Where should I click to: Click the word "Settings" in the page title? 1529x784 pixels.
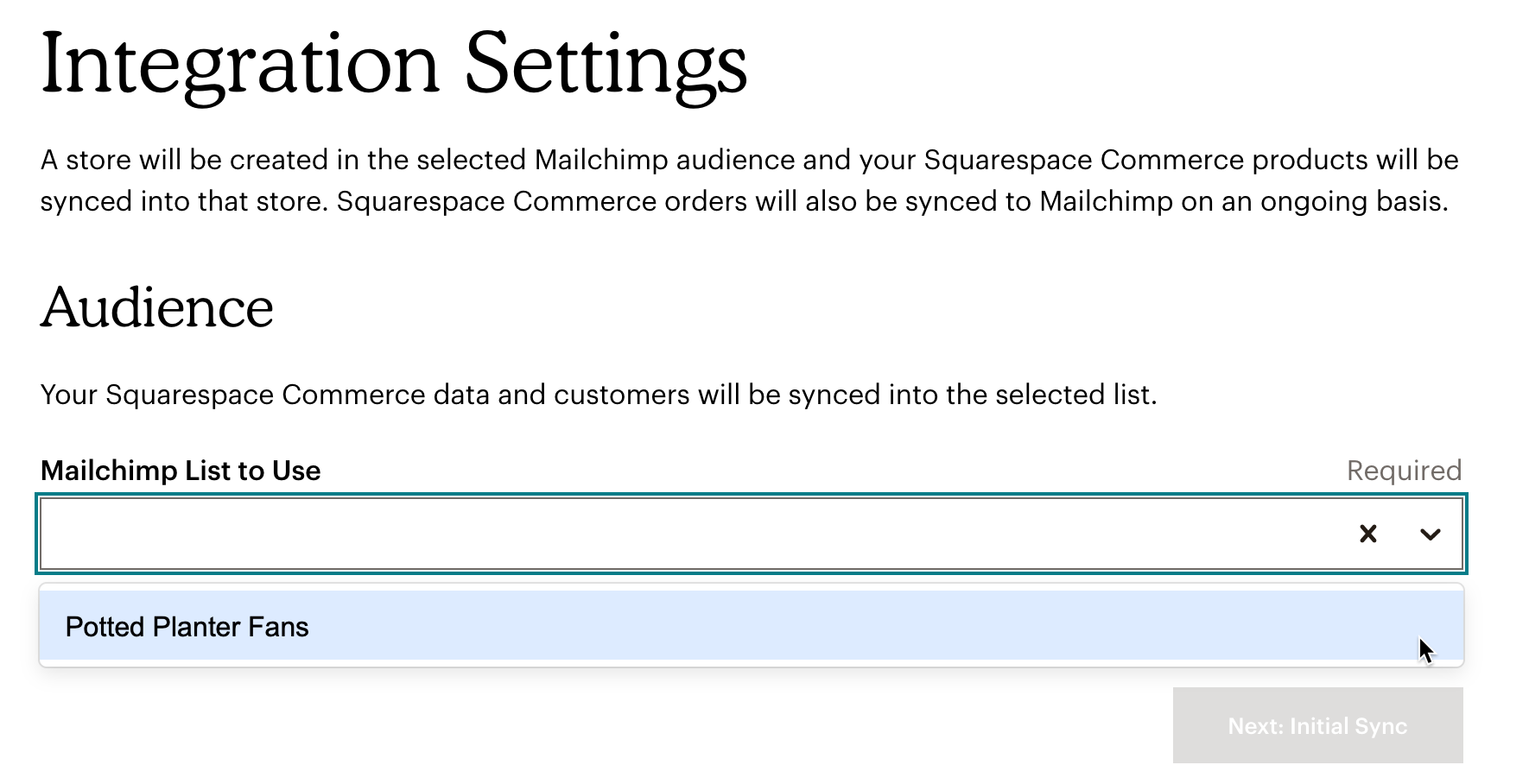(606, 65)
